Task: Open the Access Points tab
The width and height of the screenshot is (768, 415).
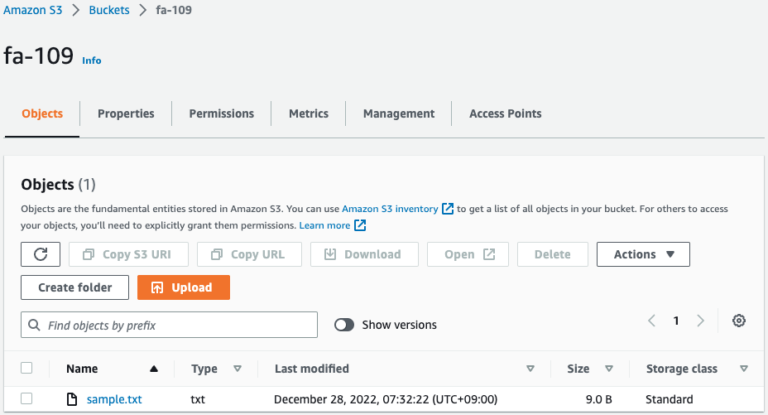Action: click(x=505, y=114)
